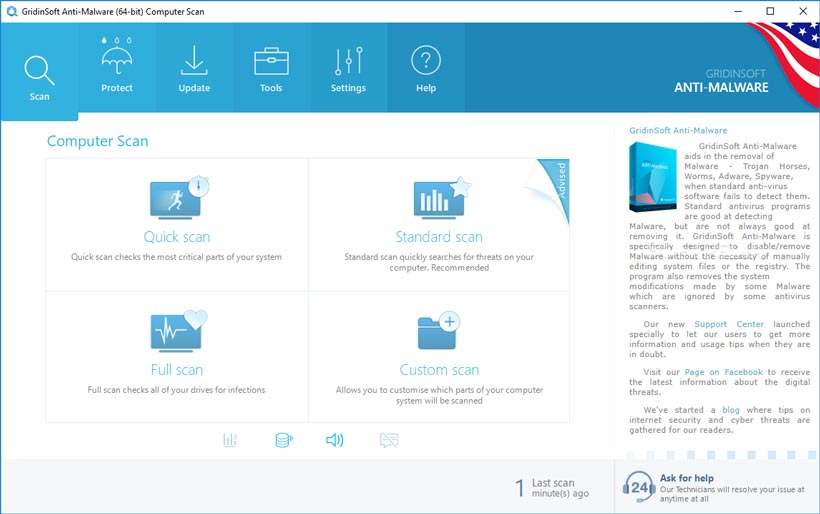The width and height of the screenshot is (820, 514).
Task: Click the GridinSoft Anti-Malware heading link
Action: click(678, 130)
